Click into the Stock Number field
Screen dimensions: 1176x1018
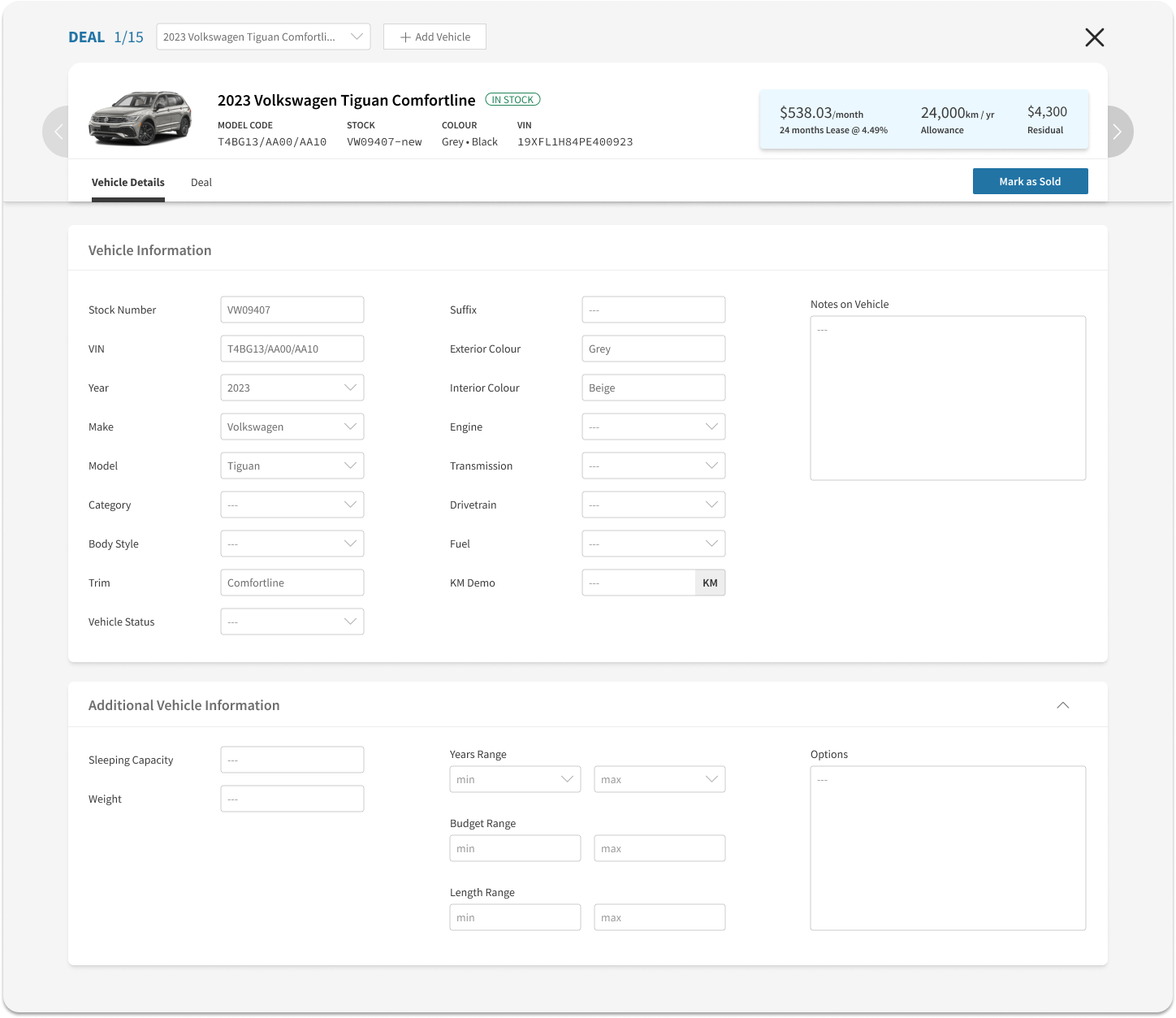pos(292,310)
